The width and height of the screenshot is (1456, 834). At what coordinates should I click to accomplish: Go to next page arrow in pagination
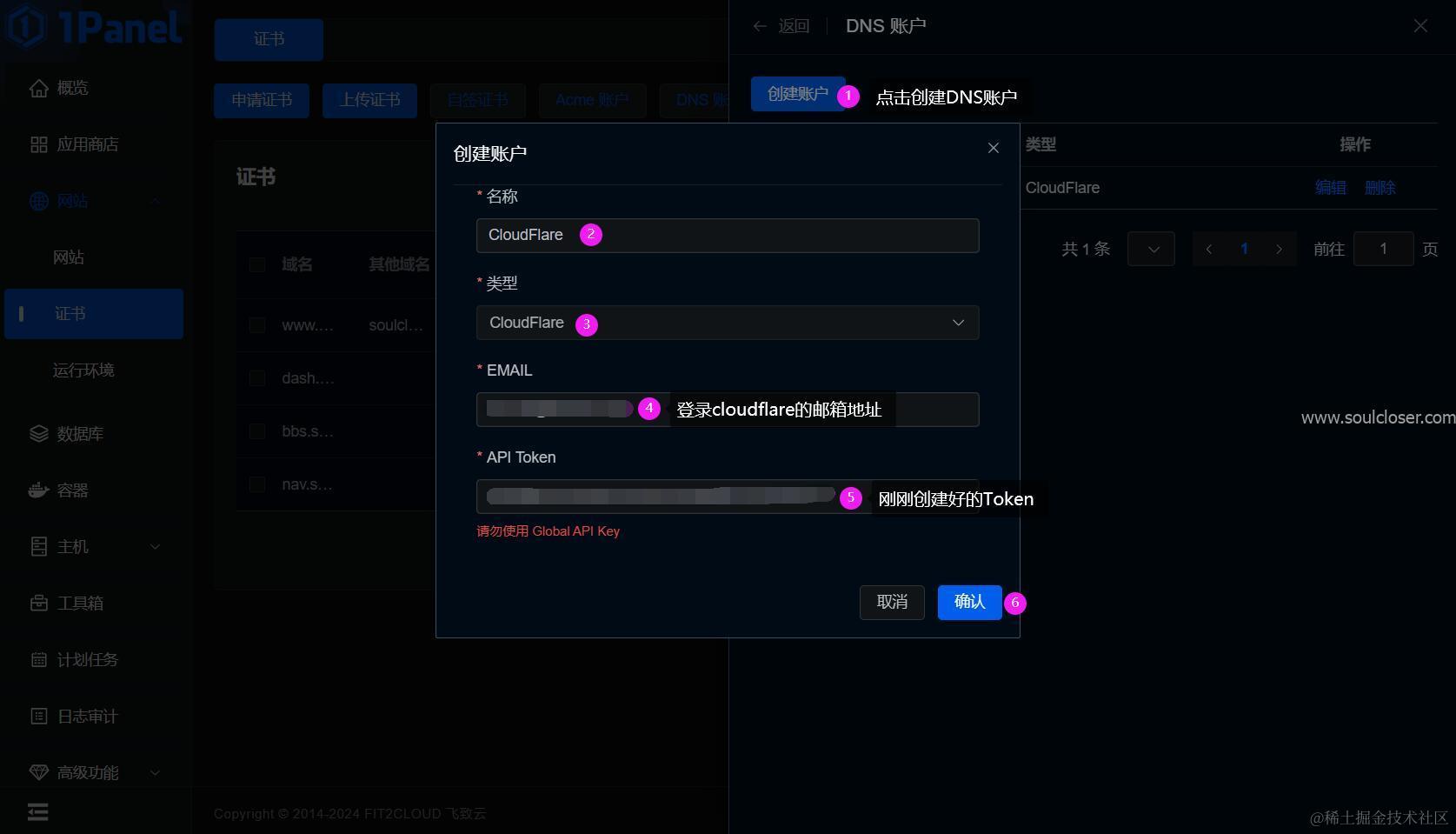click(1279, 249)
